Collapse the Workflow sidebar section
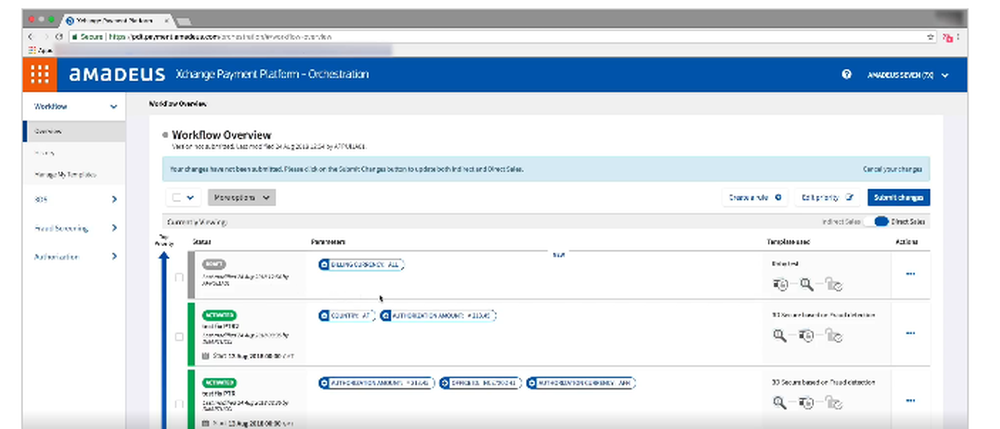 [114, 107]
